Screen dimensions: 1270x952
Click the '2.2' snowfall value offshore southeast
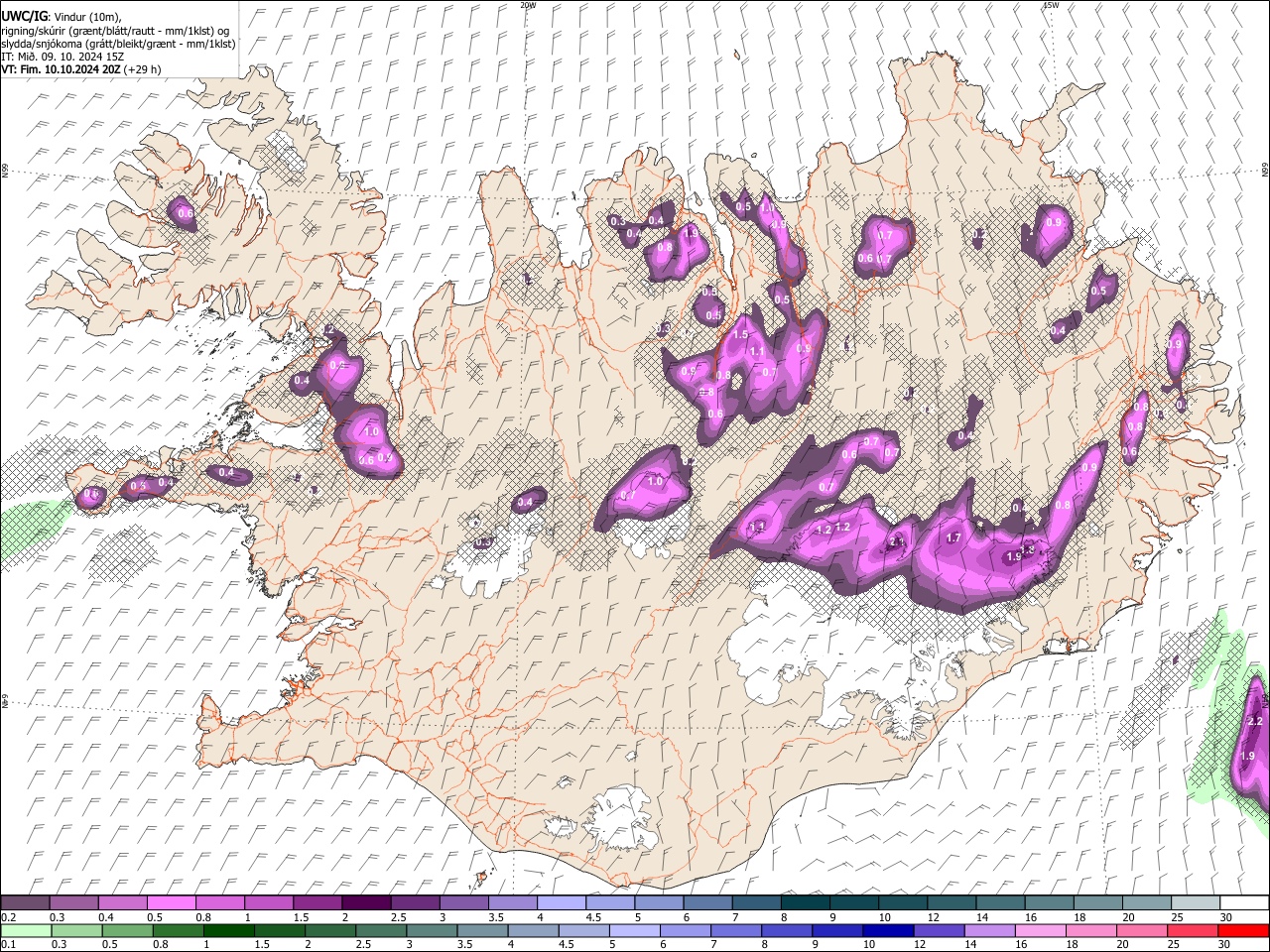coord(1253,721)
